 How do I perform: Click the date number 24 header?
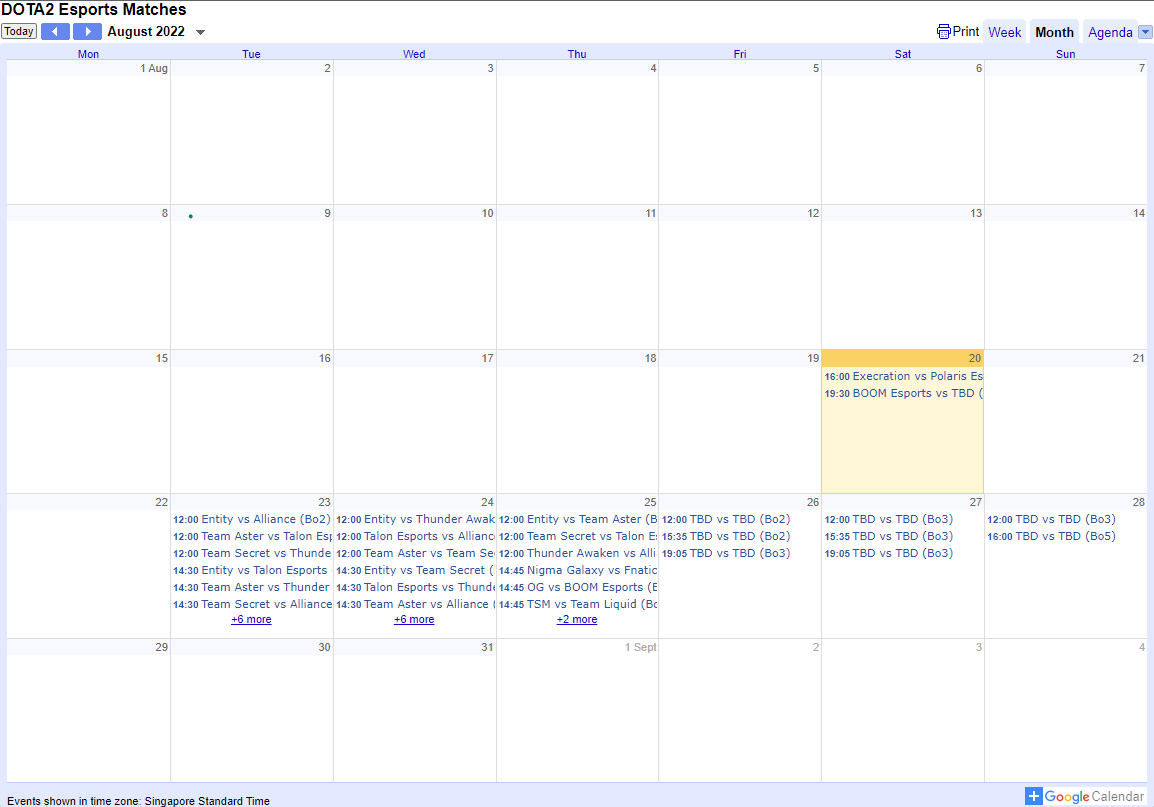click(487, 502)
